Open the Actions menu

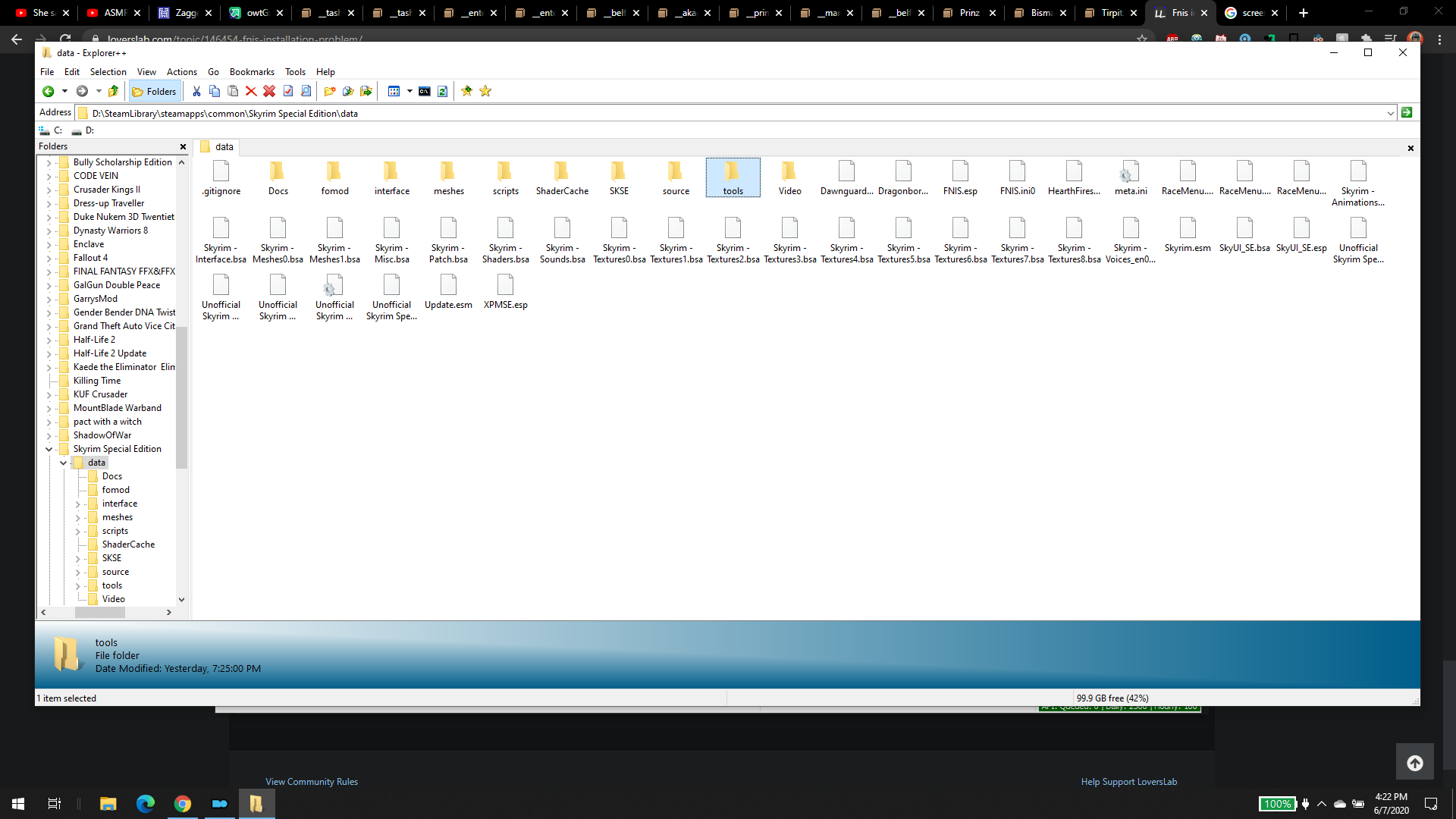pos(182,72)
